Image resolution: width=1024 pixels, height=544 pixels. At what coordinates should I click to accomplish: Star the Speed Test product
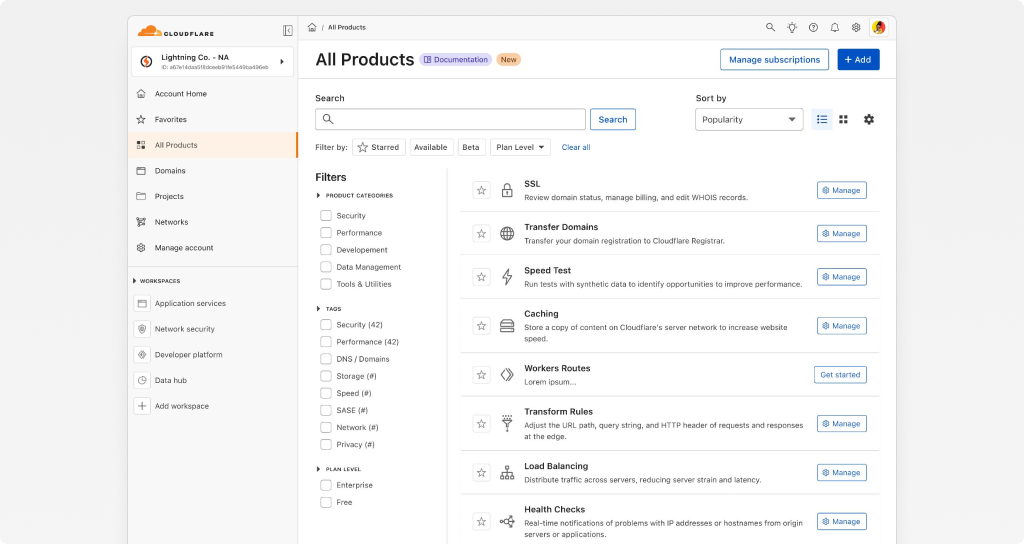point(481,277)
